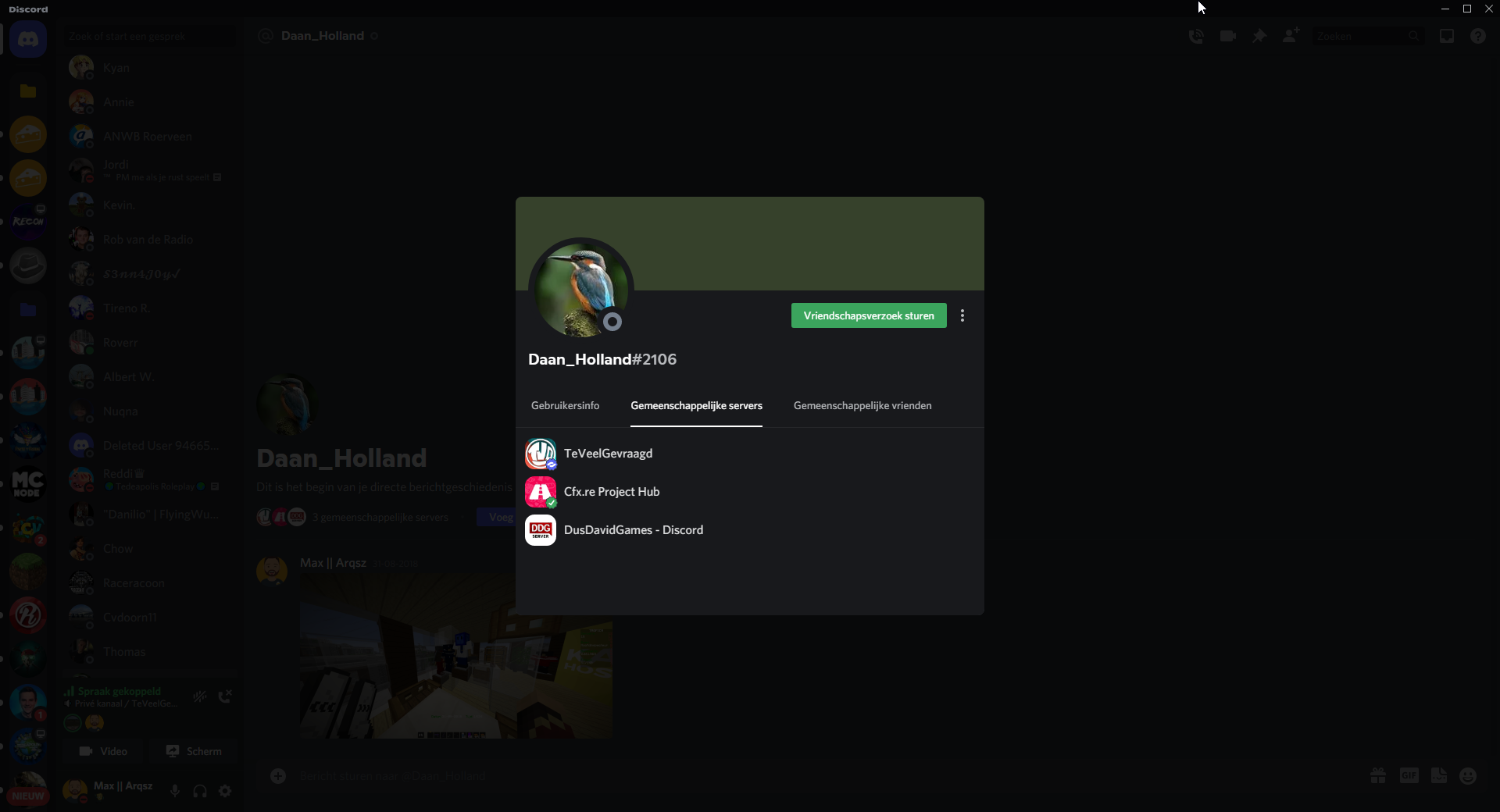1500x812 pixels.
Task: Start a video call from header
Action: 1227,36
